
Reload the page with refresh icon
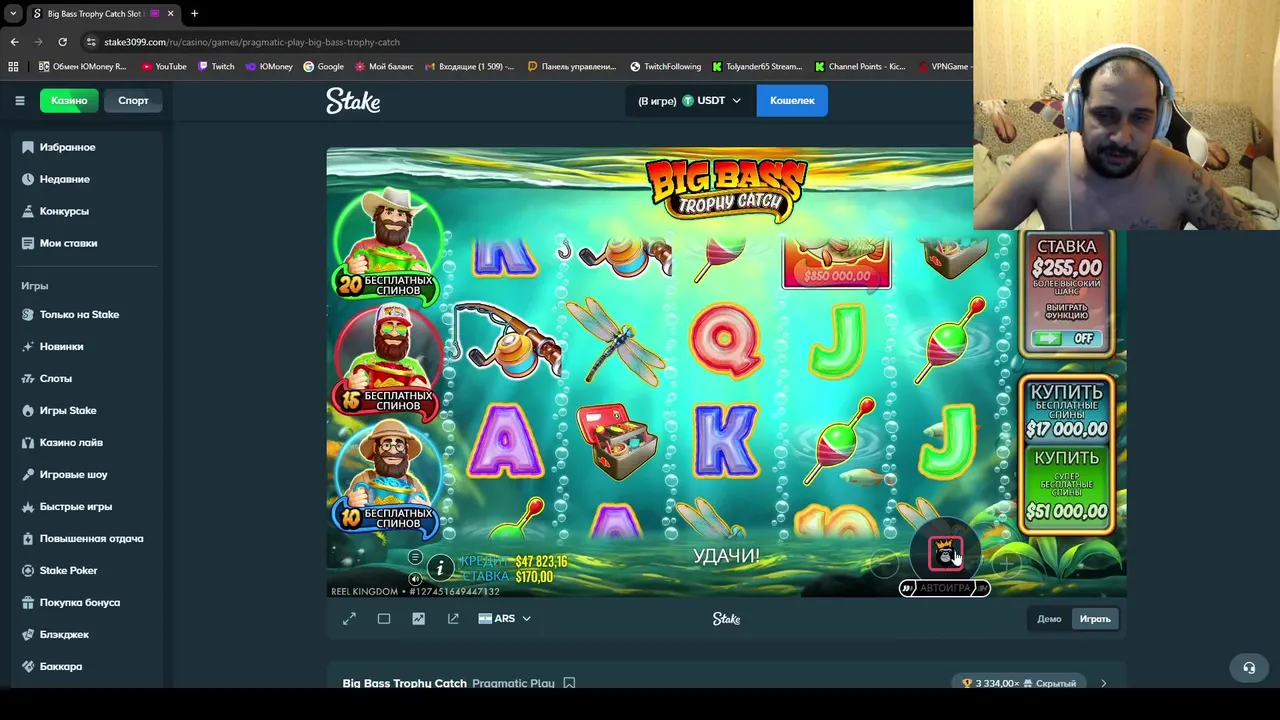point(62,42)
